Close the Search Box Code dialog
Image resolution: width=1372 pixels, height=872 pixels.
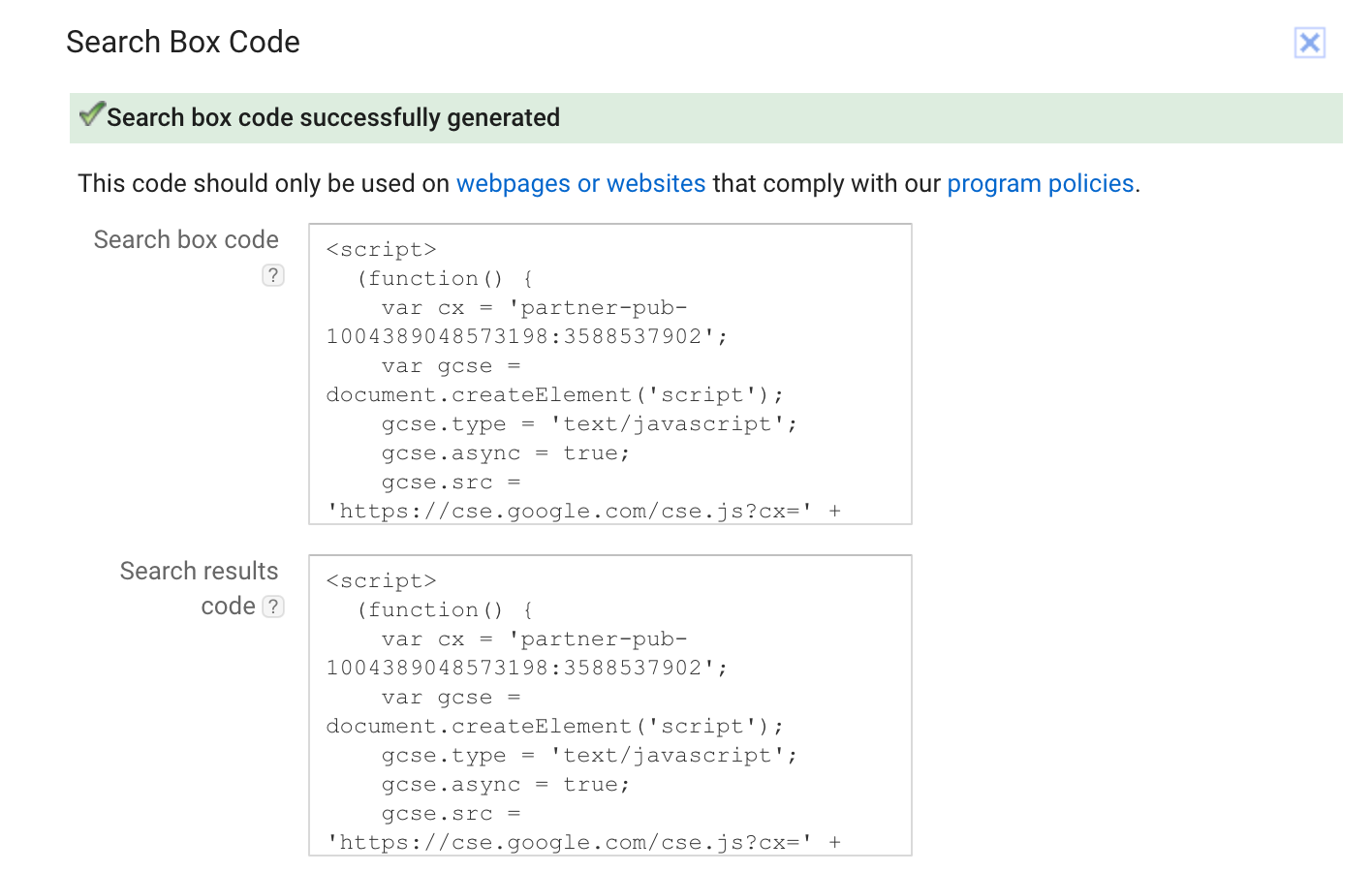tap(1309, 43)
